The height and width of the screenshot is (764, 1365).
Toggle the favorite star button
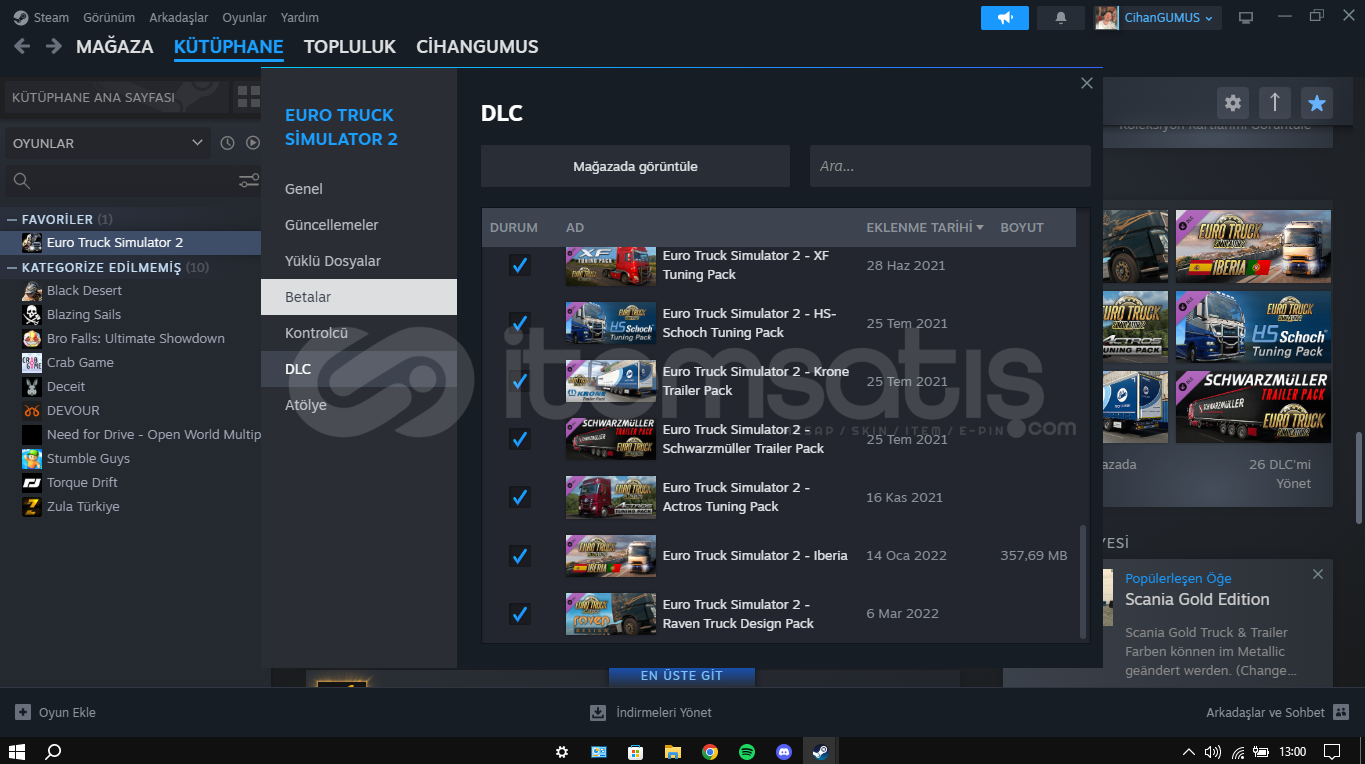1317,102
